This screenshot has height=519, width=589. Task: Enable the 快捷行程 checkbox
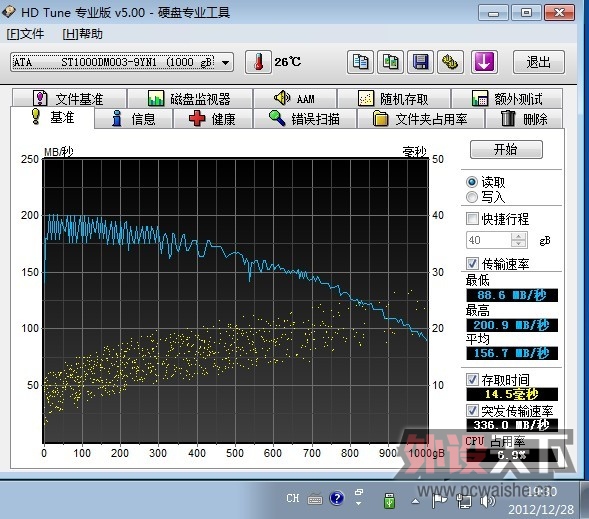coord(472,219)
